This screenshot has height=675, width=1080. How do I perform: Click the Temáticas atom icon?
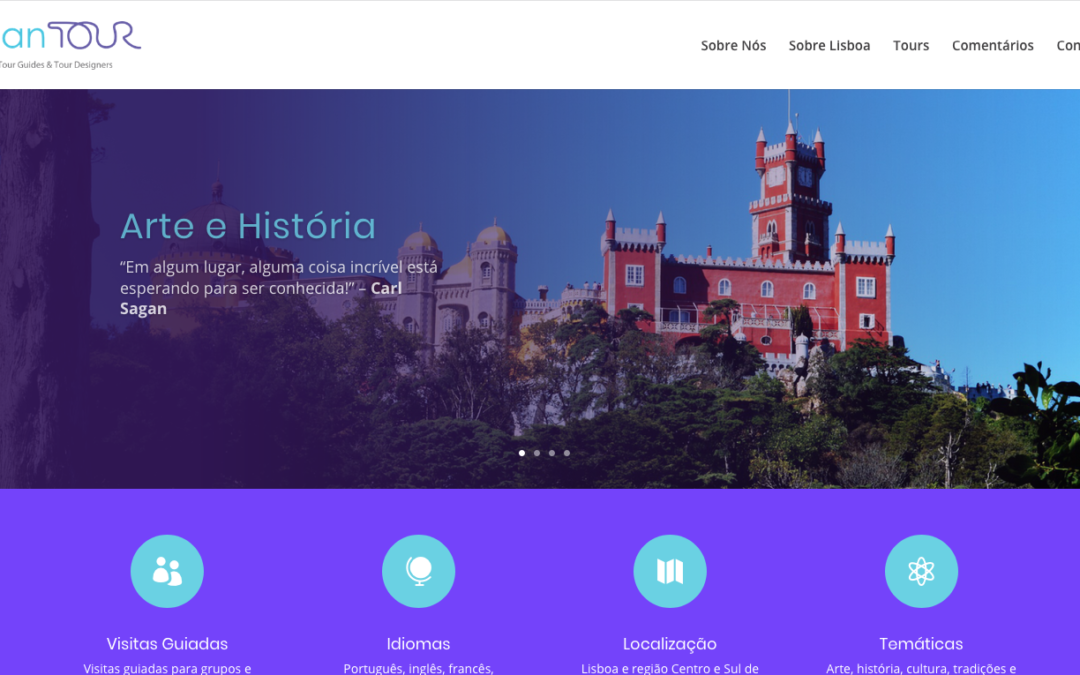921,571
